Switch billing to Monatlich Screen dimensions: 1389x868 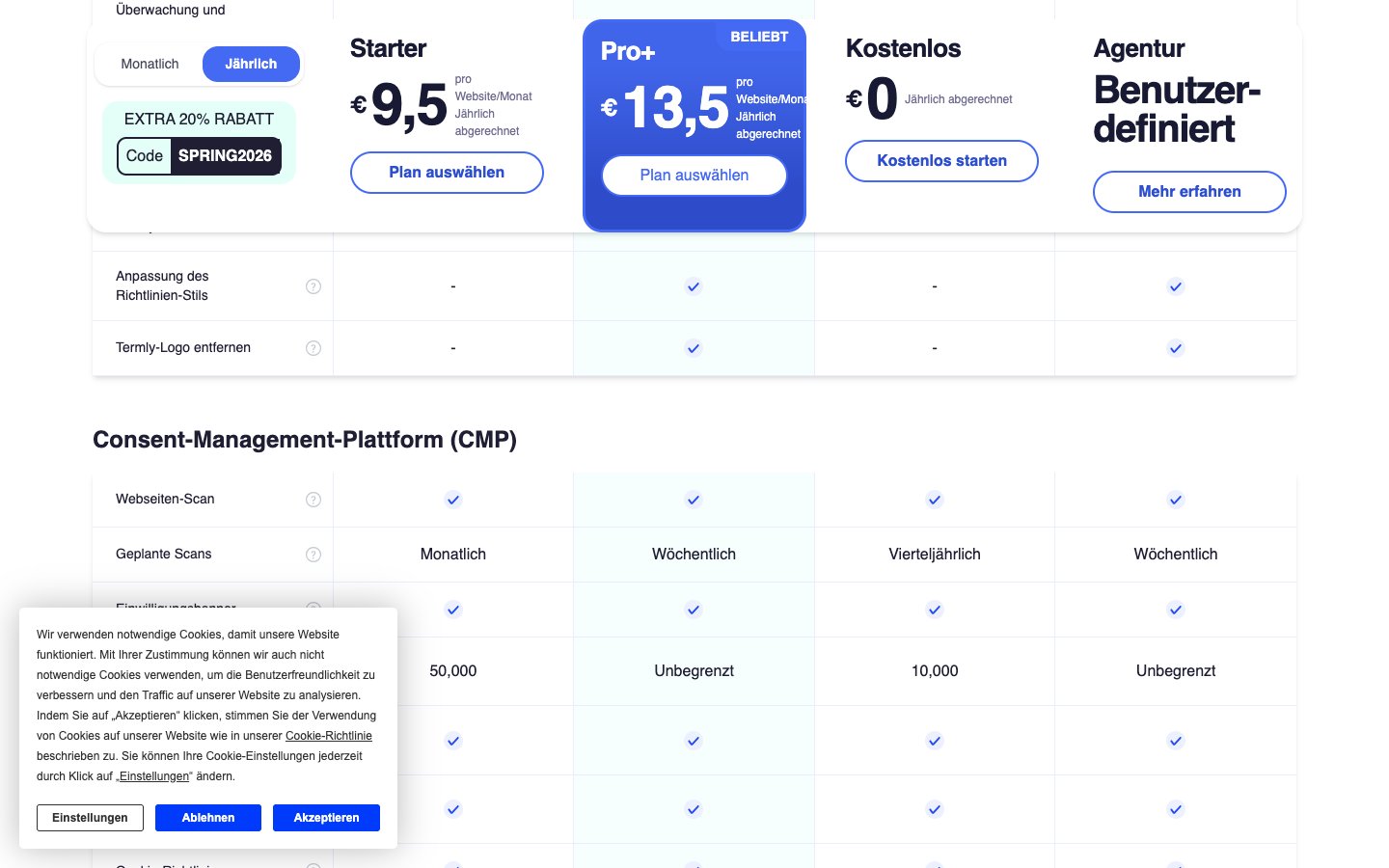(150, 65)
